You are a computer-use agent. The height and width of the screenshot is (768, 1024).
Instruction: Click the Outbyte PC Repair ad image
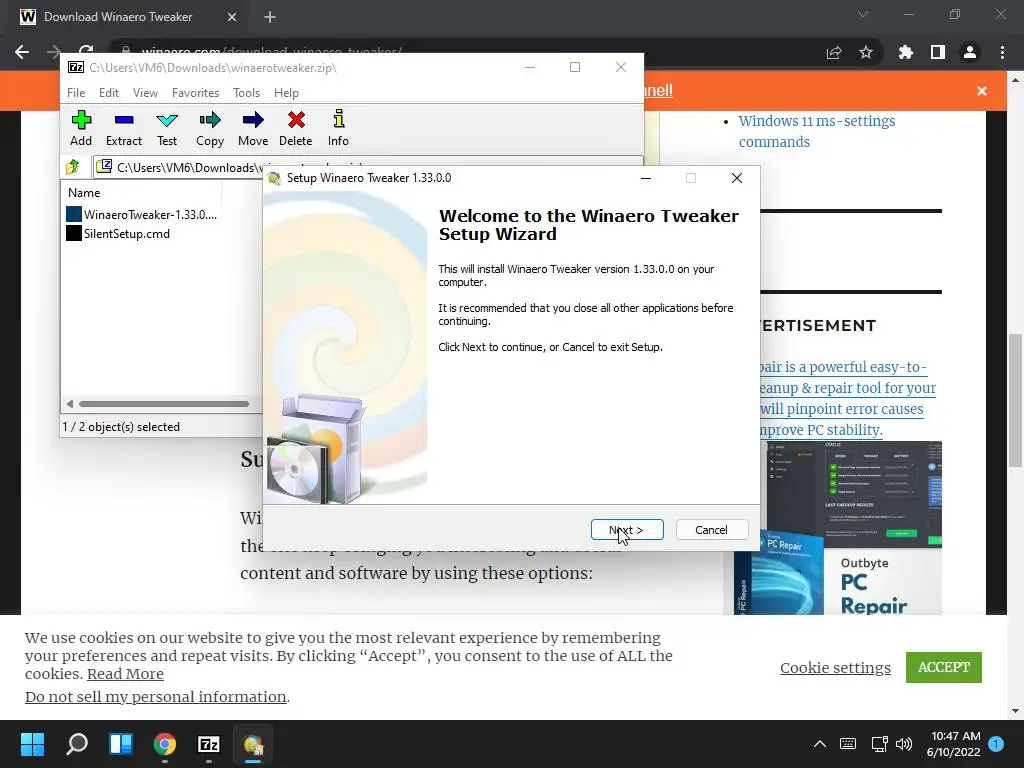837,528
